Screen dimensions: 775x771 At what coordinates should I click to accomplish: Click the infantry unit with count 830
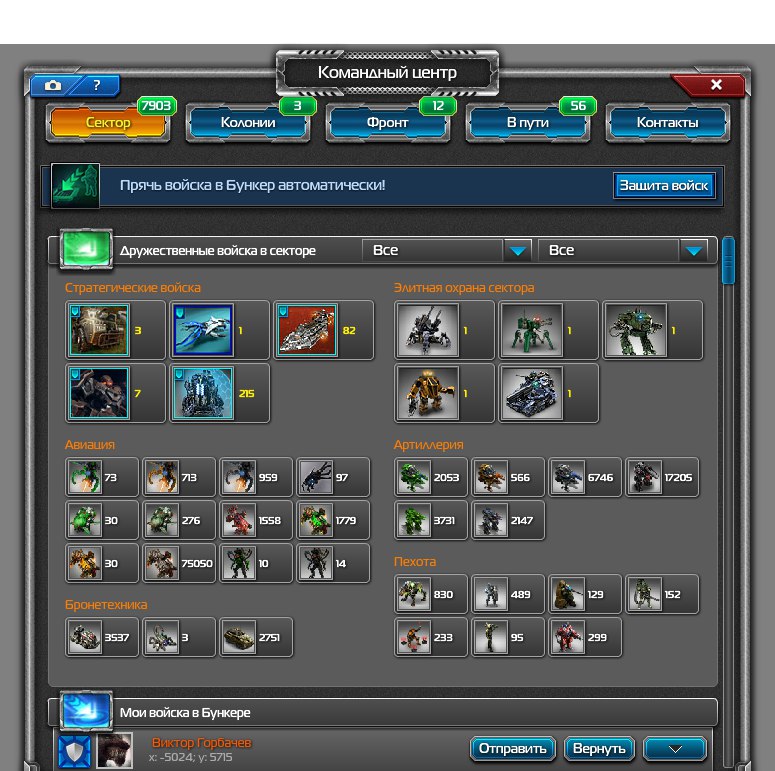(413, 594)
